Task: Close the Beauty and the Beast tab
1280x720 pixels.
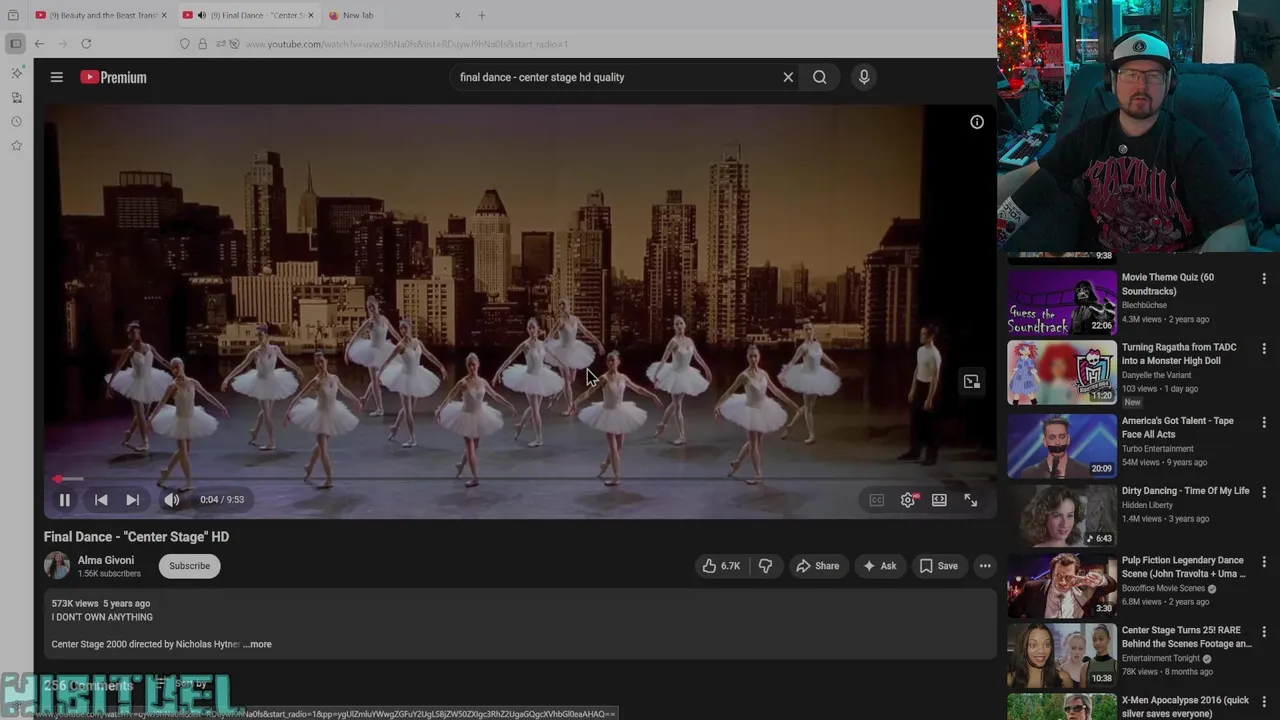Action: coord(164,15)
